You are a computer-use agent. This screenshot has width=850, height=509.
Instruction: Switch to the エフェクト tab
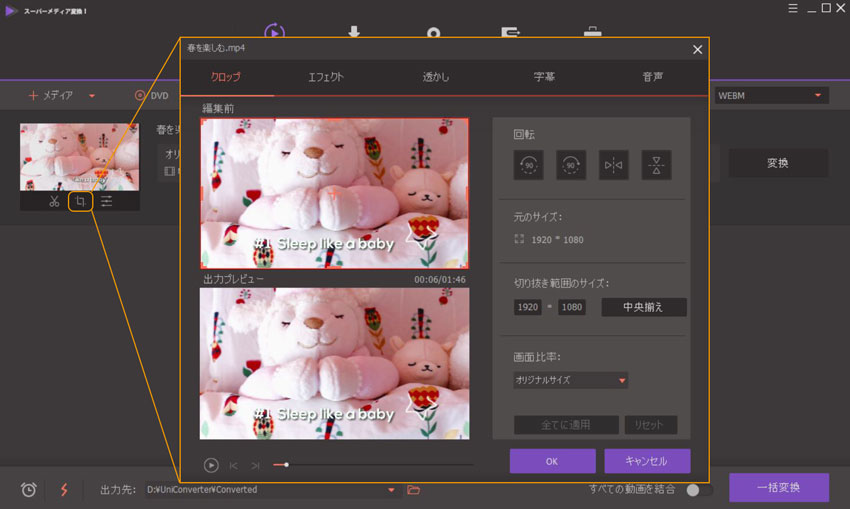point(326,77)
